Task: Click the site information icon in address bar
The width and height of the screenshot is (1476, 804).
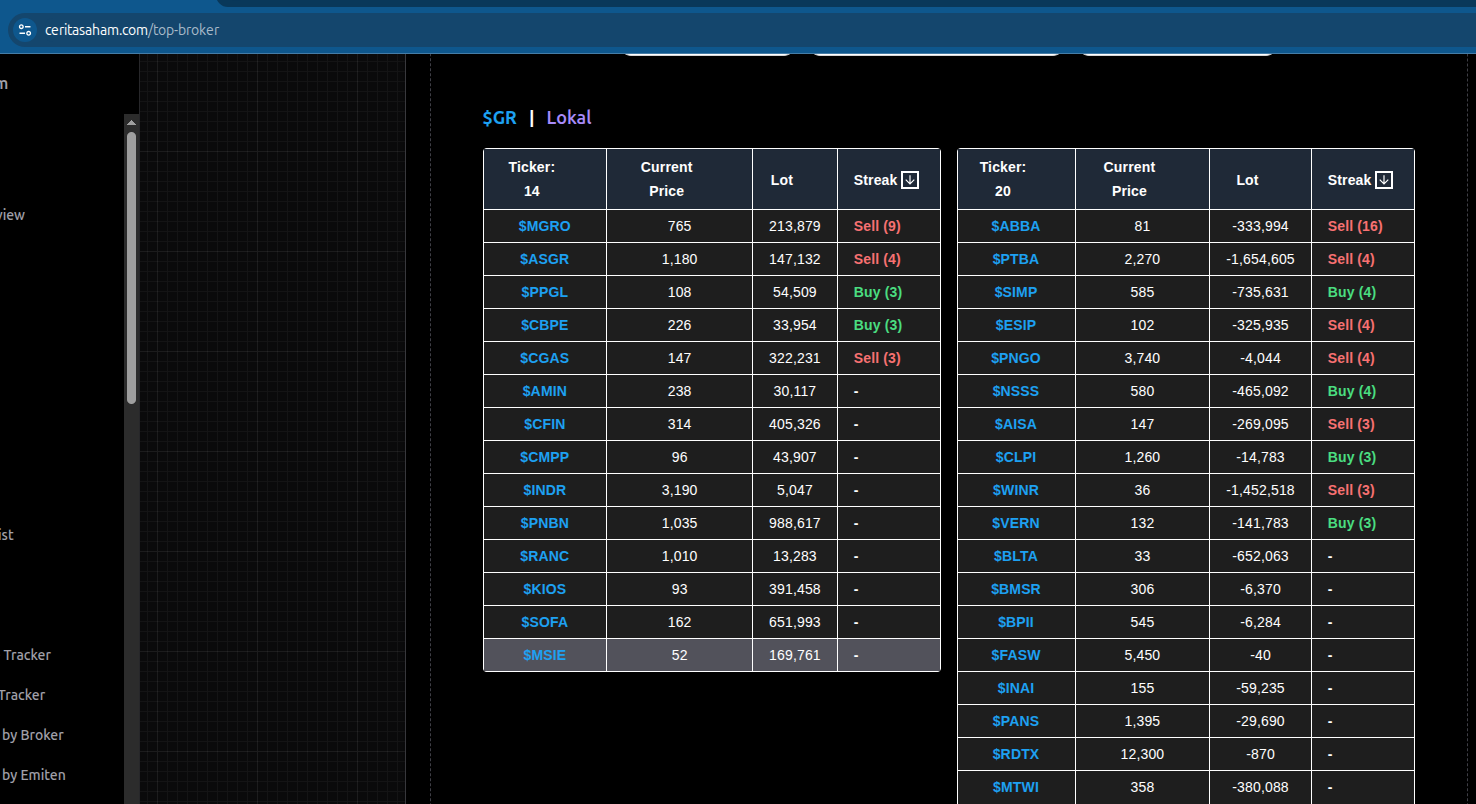Action: (25, 30)
